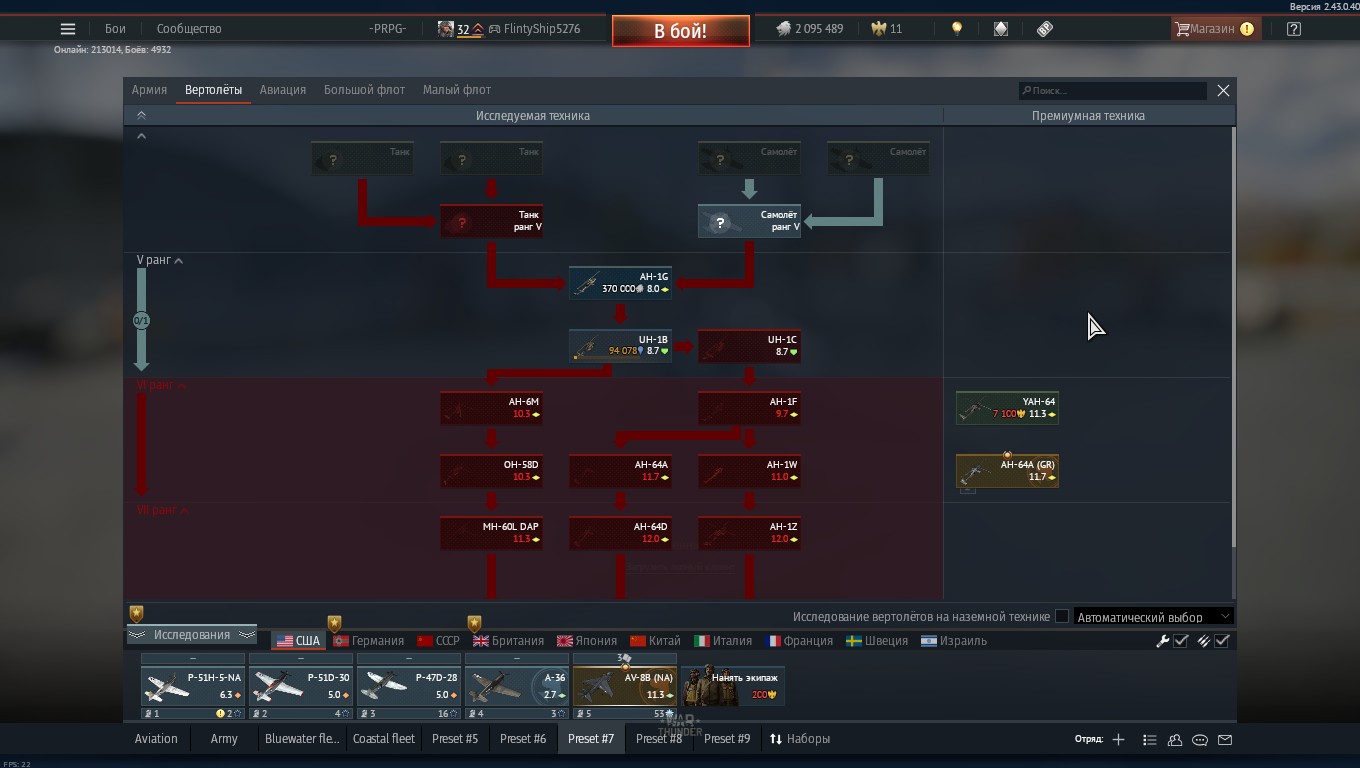Select the AH-1Z helicopter card
The image size is (1360, 768).
pos(749,533)
